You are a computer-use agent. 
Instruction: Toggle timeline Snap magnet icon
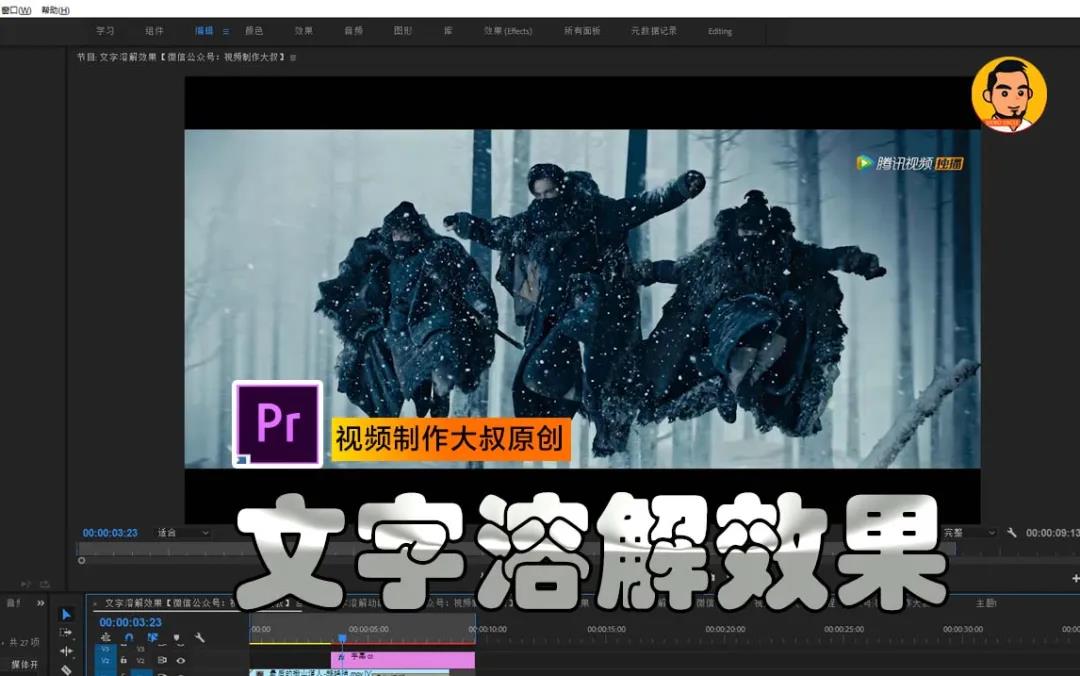coord(129,638)
